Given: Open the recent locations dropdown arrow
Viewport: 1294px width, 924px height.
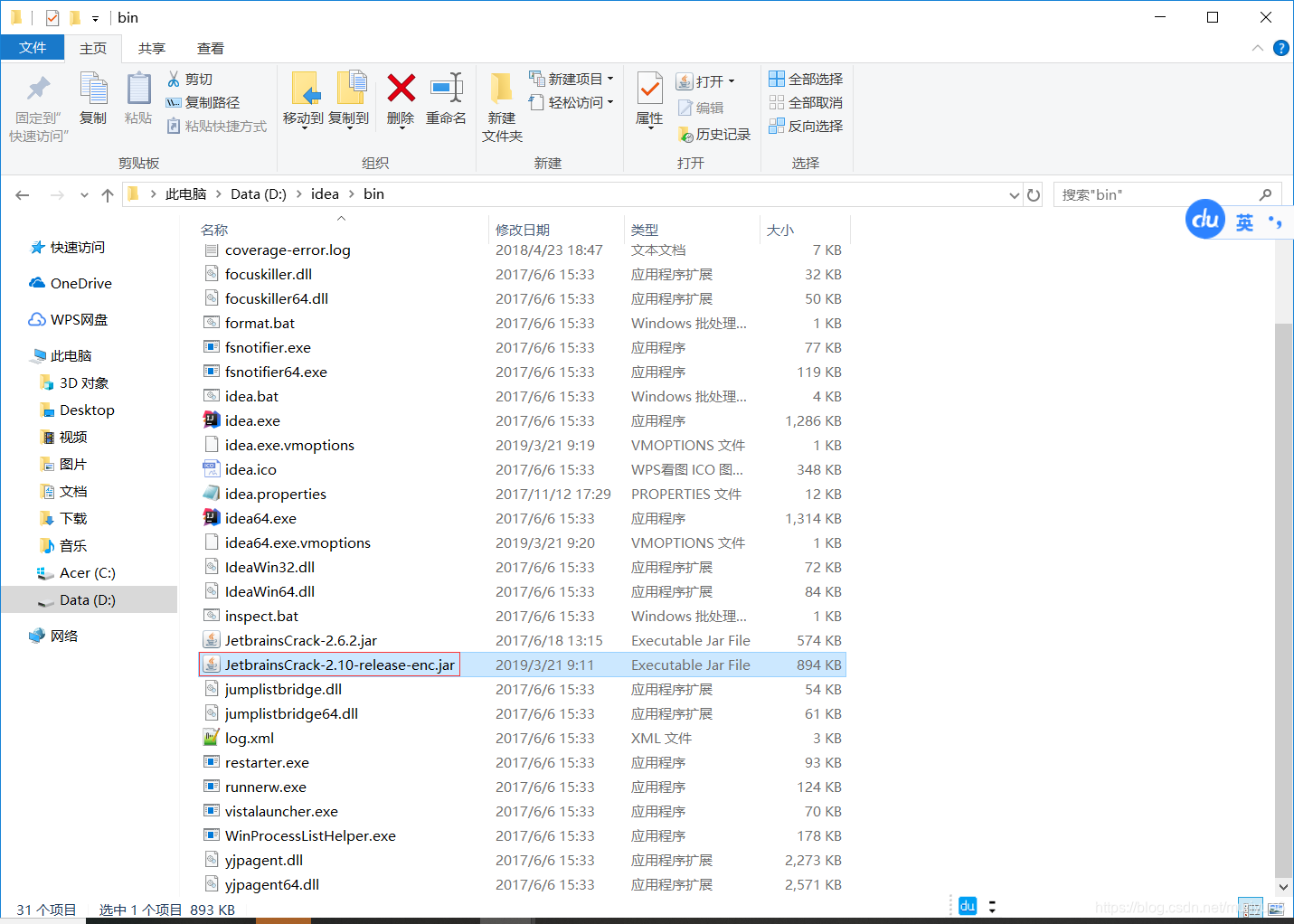Looking at the screenshot, I should pyautogui.click(x=84, y=194).
